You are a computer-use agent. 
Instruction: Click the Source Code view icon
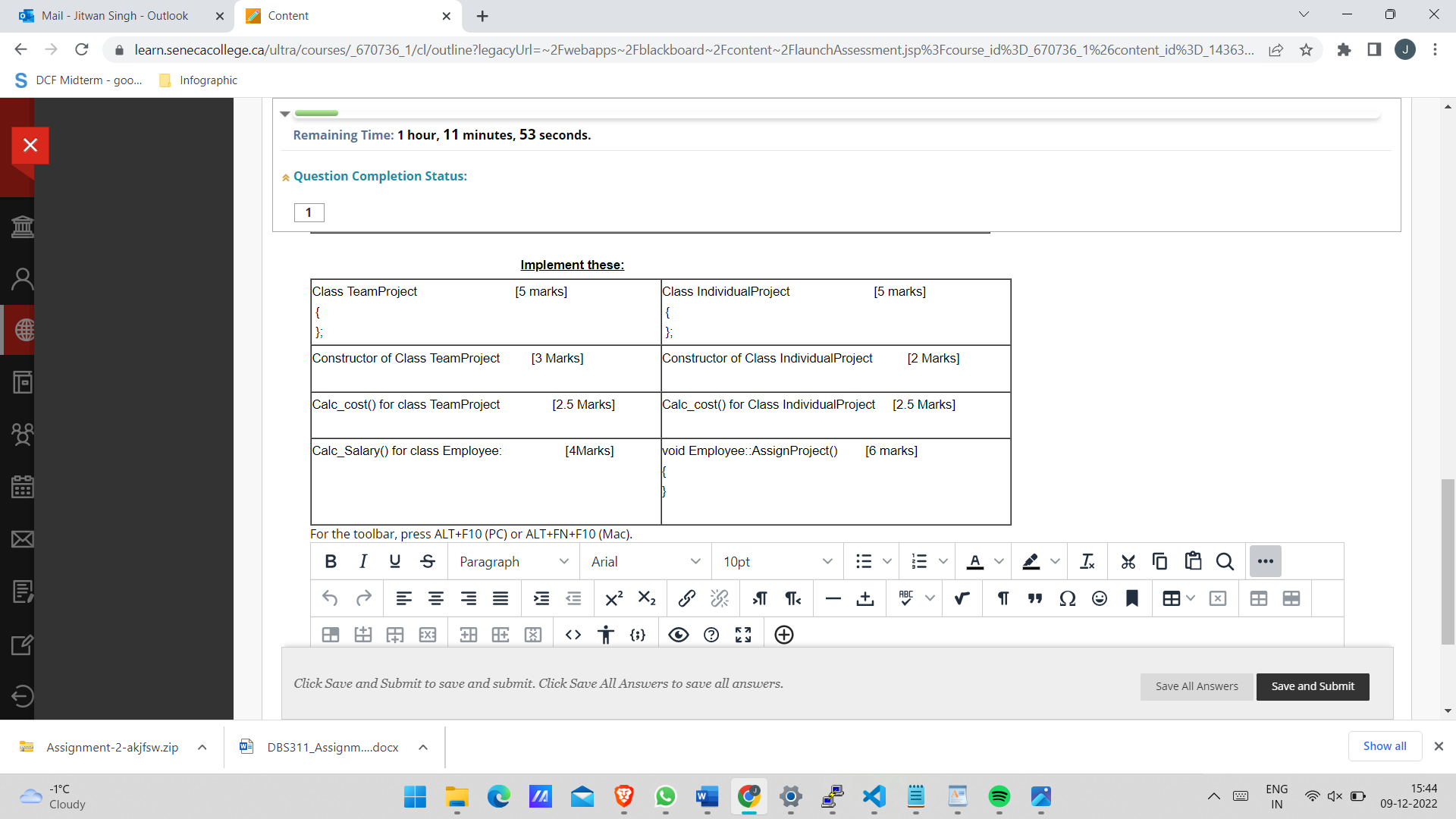click(x=573, y=634)
